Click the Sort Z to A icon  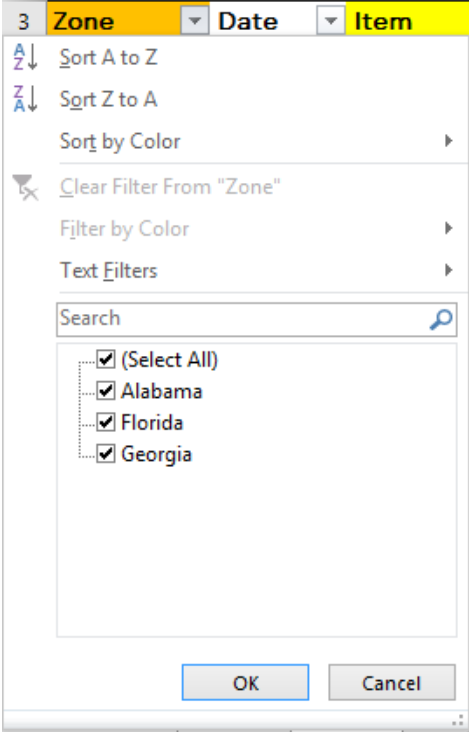click(x=25, y=99)
